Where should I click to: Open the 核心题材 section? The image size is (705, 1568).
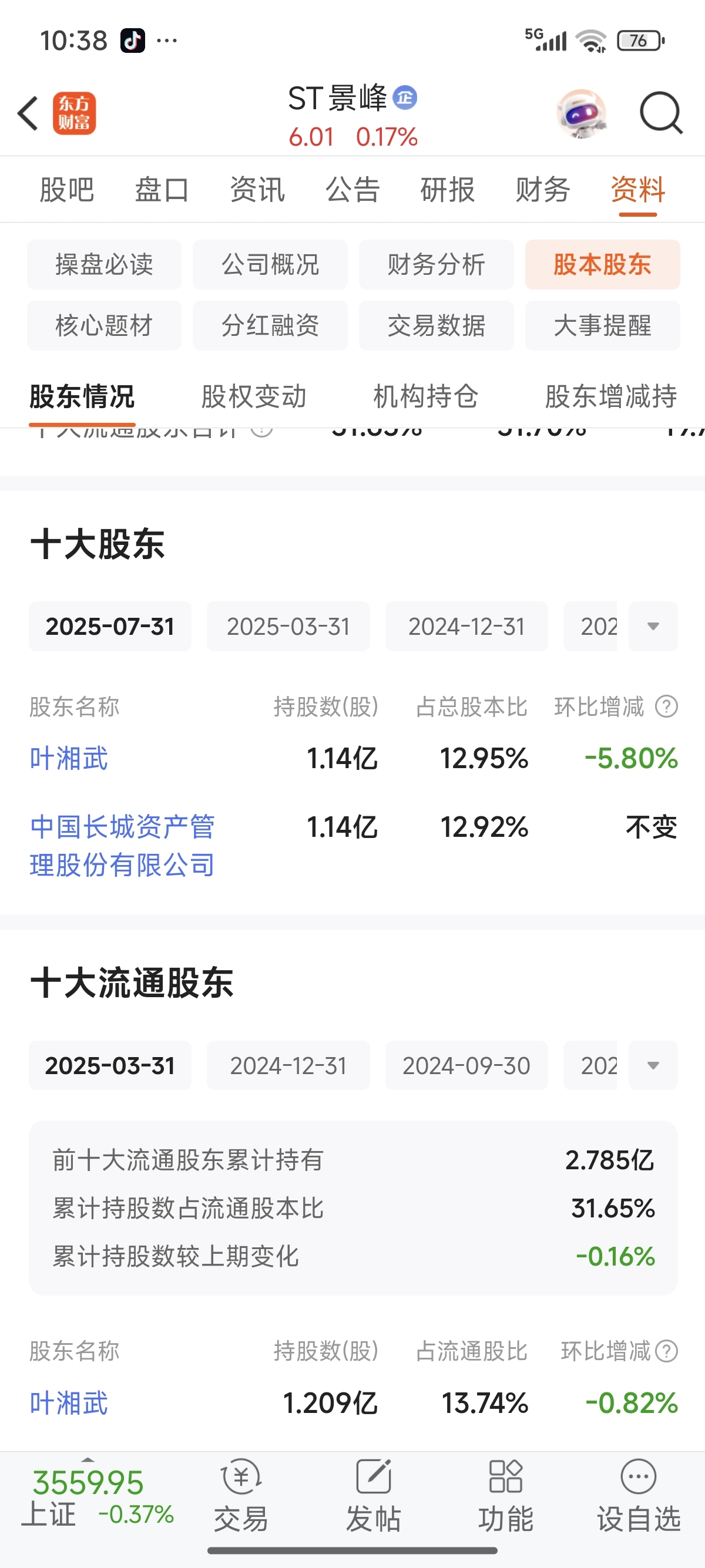104,326
